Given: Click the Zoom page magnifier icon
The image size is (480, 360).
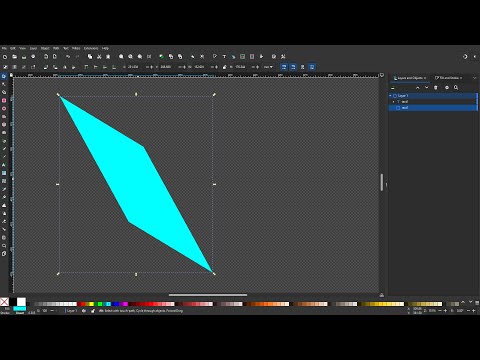Looking at the screenshot, I should (140, 57).
